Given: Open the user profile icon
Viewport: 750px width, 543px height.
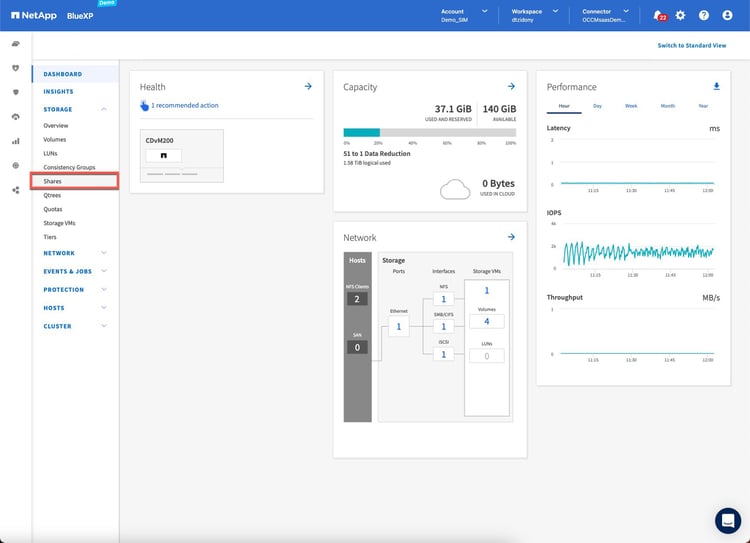Looking at the screenshot, I should tap(727, 15).
